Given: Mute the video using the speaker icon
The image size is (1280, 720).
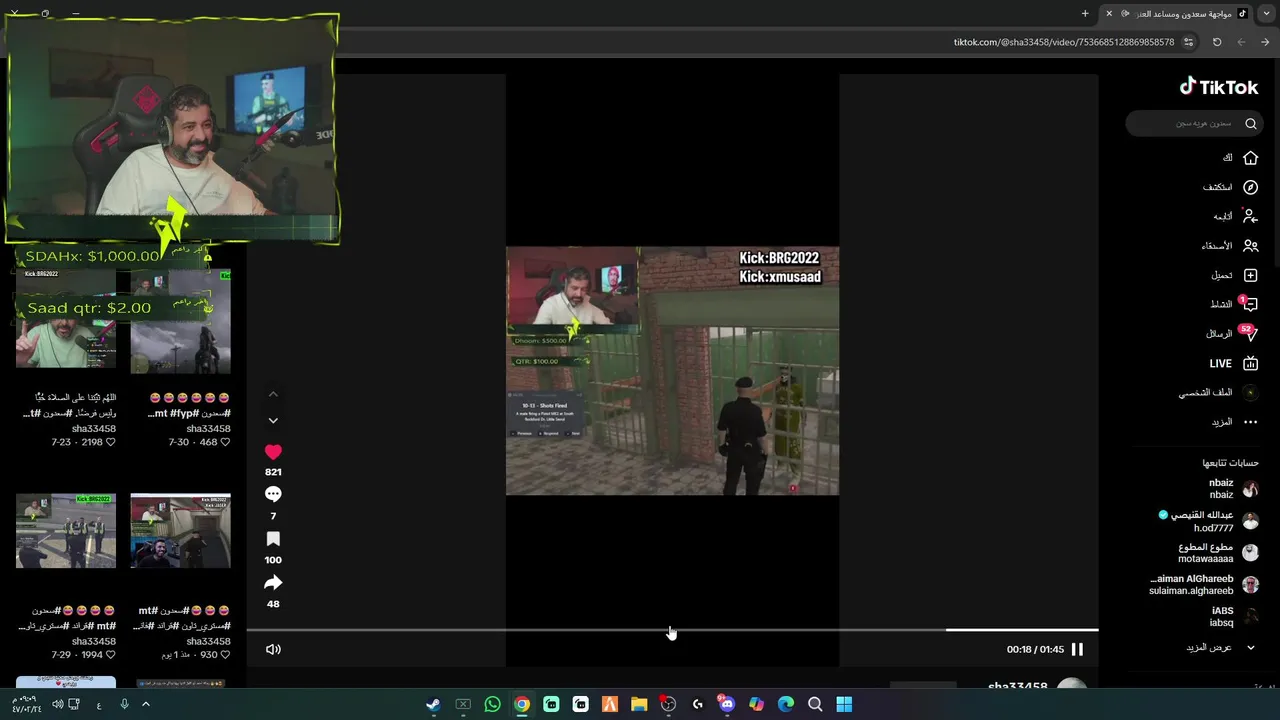Looking at the screenshot, I should coord(273,649).
